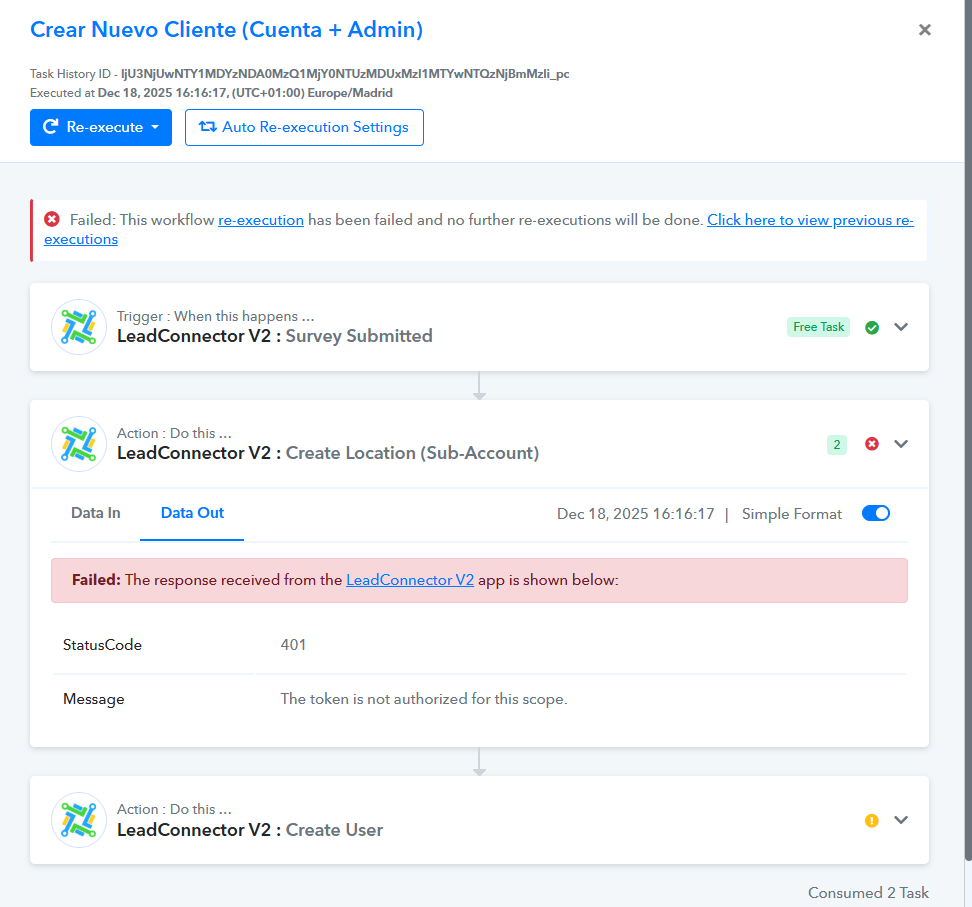Click red failed icon on Create Location
Image resolution: width=972 pixels, height=907 pixels.
872,444
